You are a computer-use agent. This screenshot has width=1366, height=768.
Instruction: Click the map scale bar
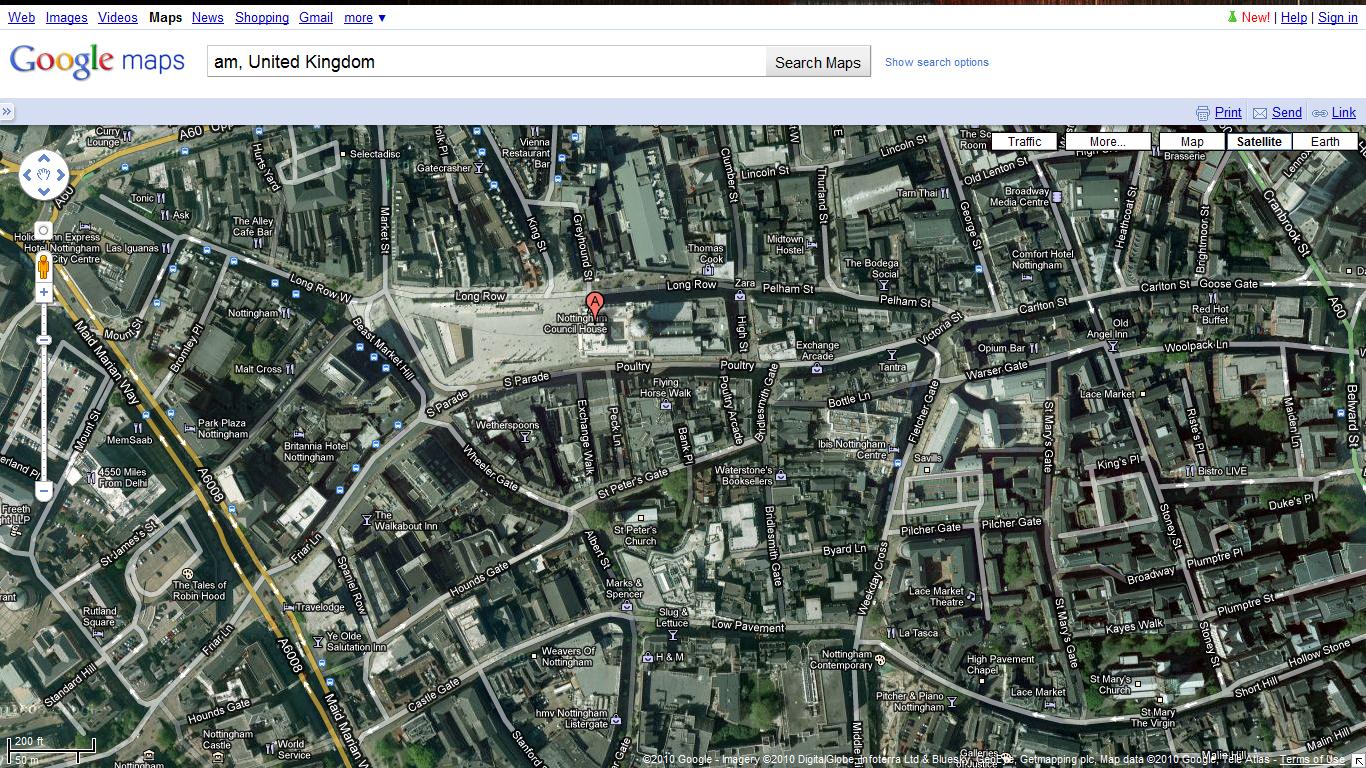(x=51, y=750)
